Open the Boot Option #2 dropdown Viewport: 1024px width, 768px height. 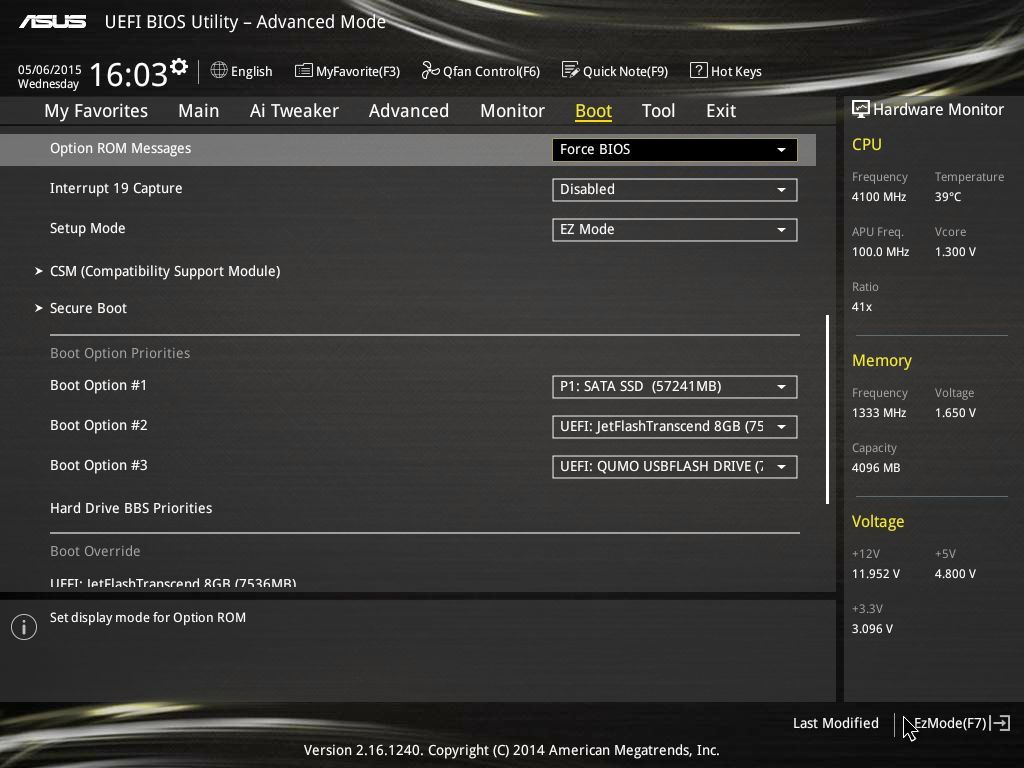[x=674, y=427]
